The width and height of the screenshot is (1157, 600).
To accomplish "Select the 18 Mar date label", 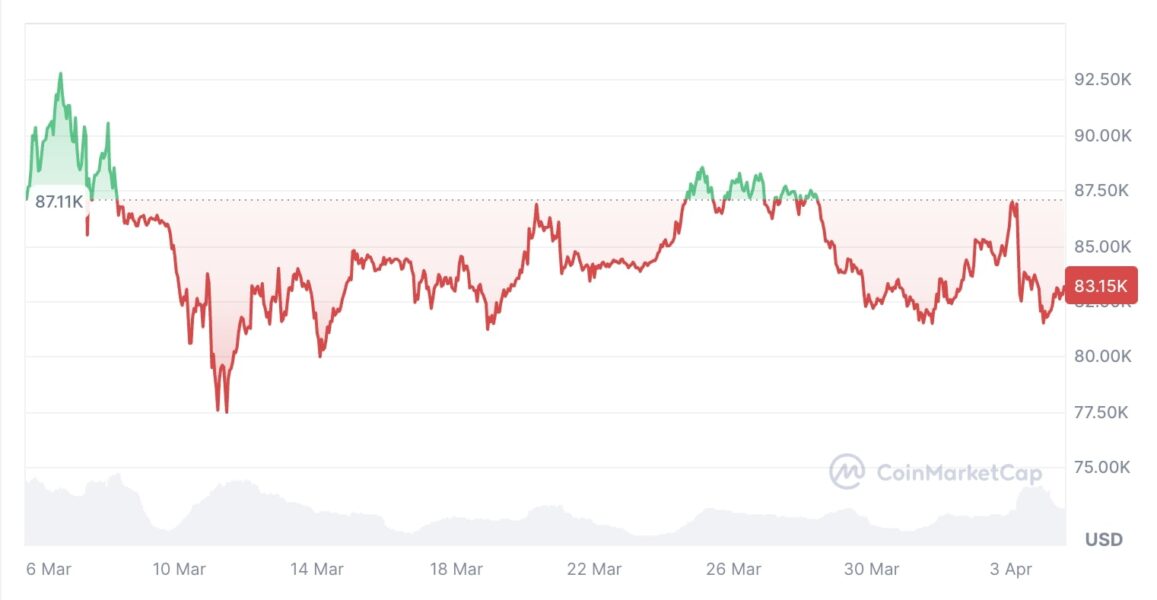I will (x=455, y=570).
